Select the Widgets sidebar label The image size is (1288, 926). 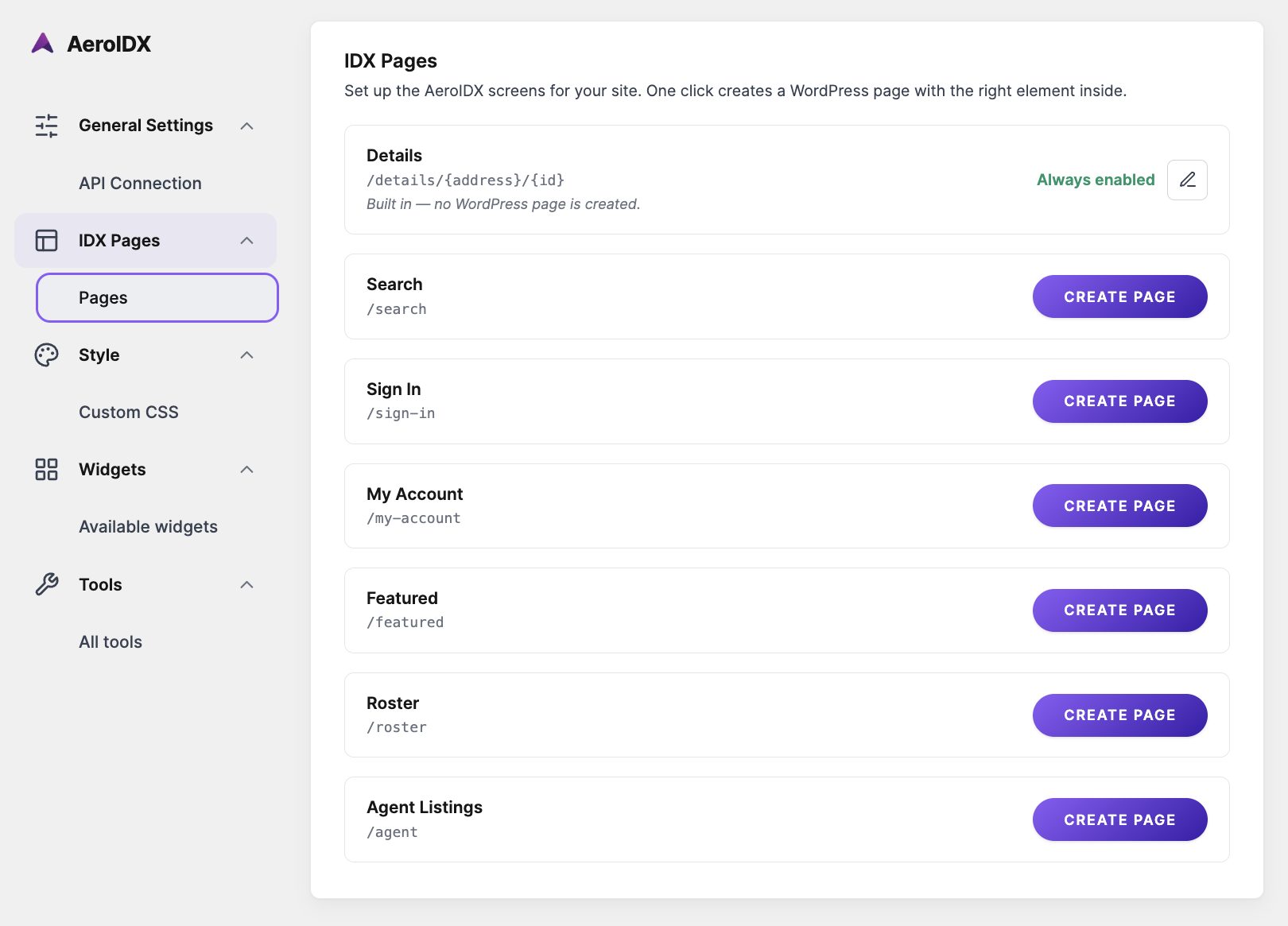(112, 469)
